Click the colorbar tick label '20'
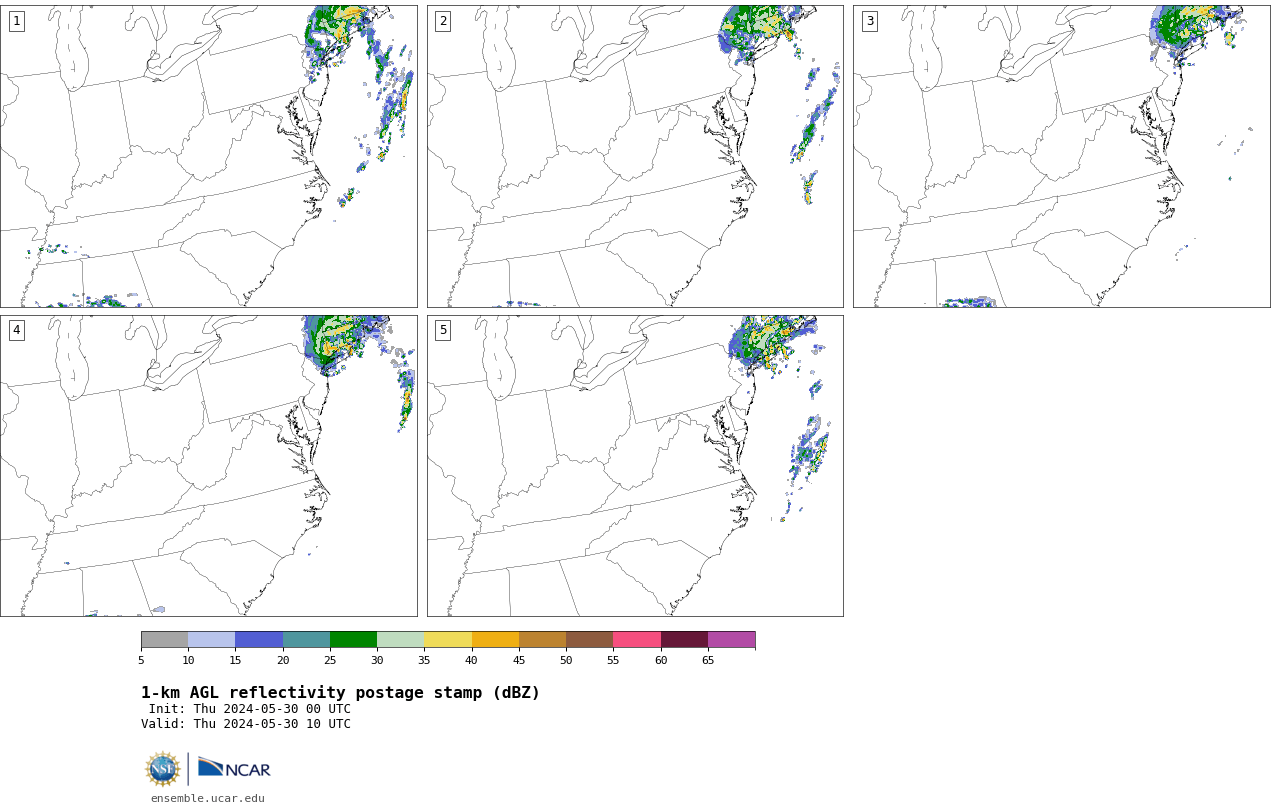The width and height of the screenshot is (1280, 809). [283, 660]
